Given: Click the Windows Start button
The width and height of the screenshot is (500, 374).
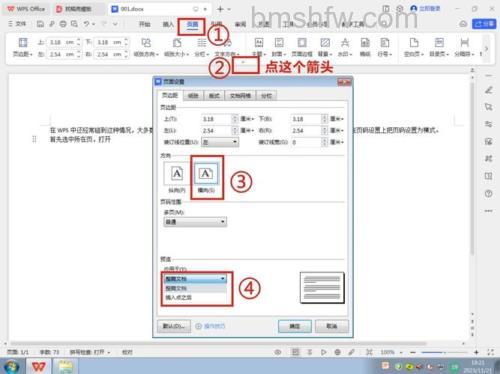Looking at the screenshot, I should [x=11, y=367].
